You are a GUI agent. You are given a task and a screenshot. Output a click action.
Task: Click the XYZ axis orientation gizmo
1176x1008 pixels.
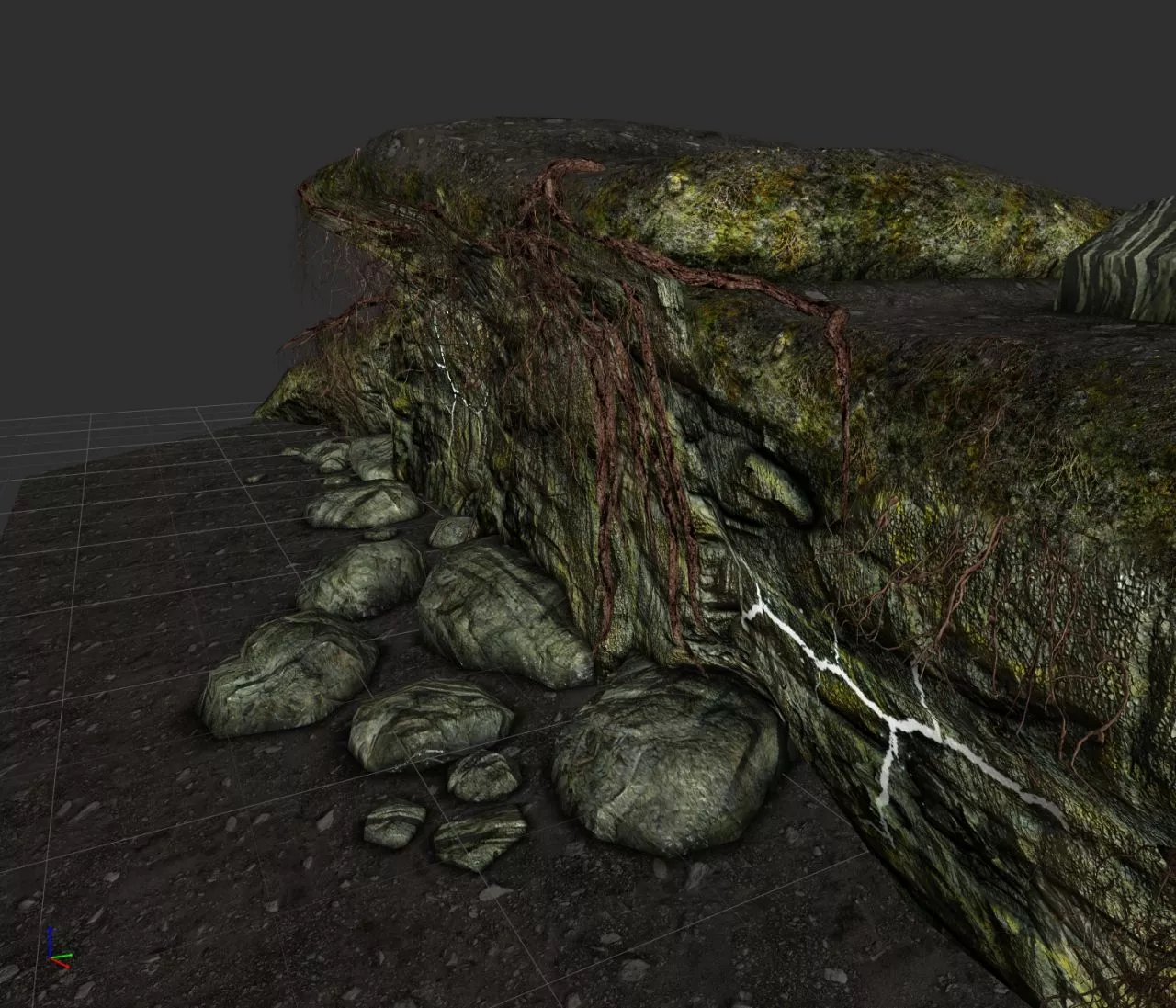coord(59,948)
